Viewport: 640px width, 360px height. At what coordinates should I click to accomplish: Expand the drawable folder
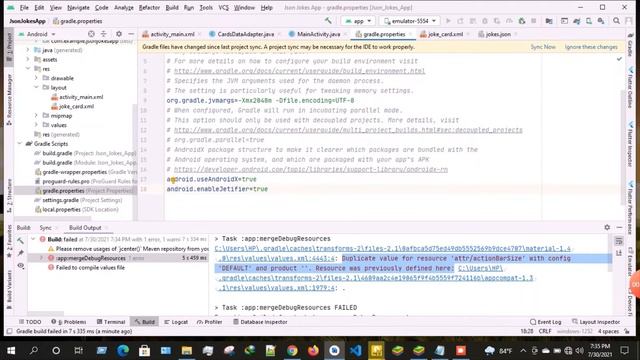tap(36, 78)
